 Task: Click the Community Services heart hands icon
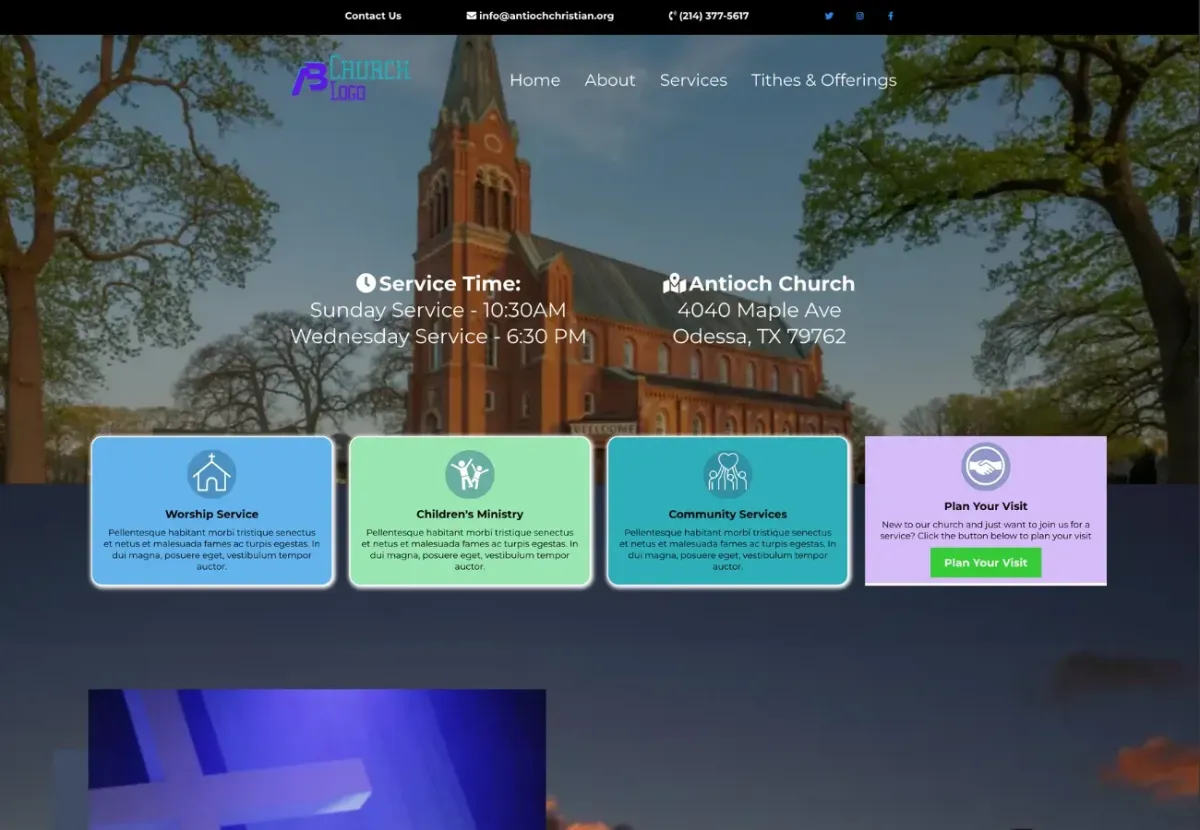point(728,474)
